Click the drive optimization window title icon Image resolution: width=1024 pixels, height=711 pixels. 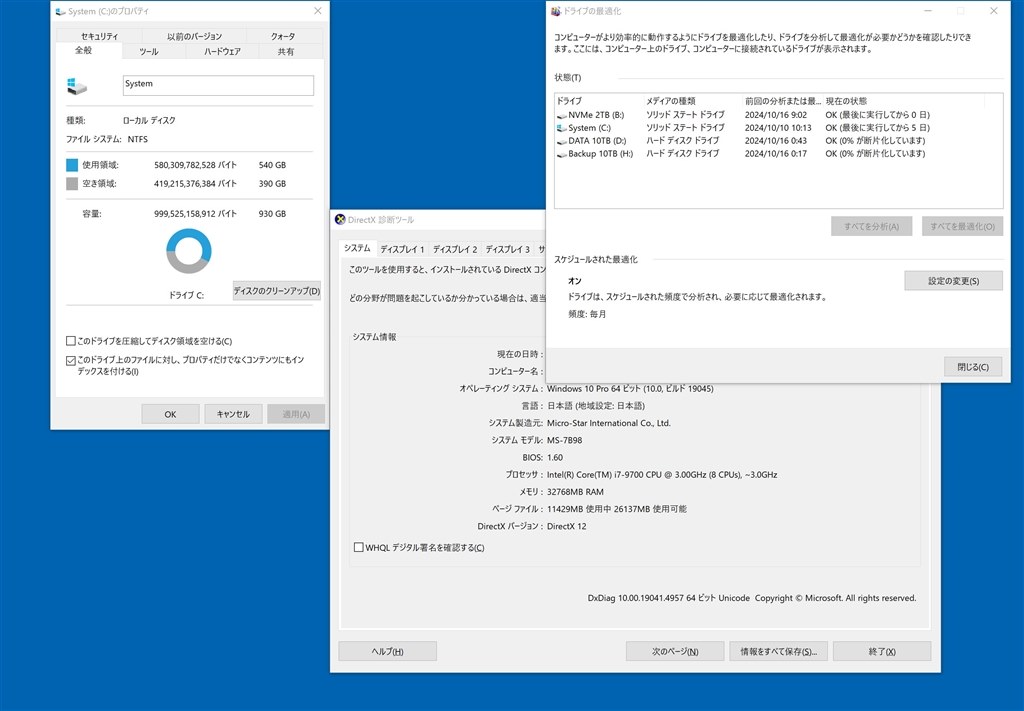coord(556,11)
